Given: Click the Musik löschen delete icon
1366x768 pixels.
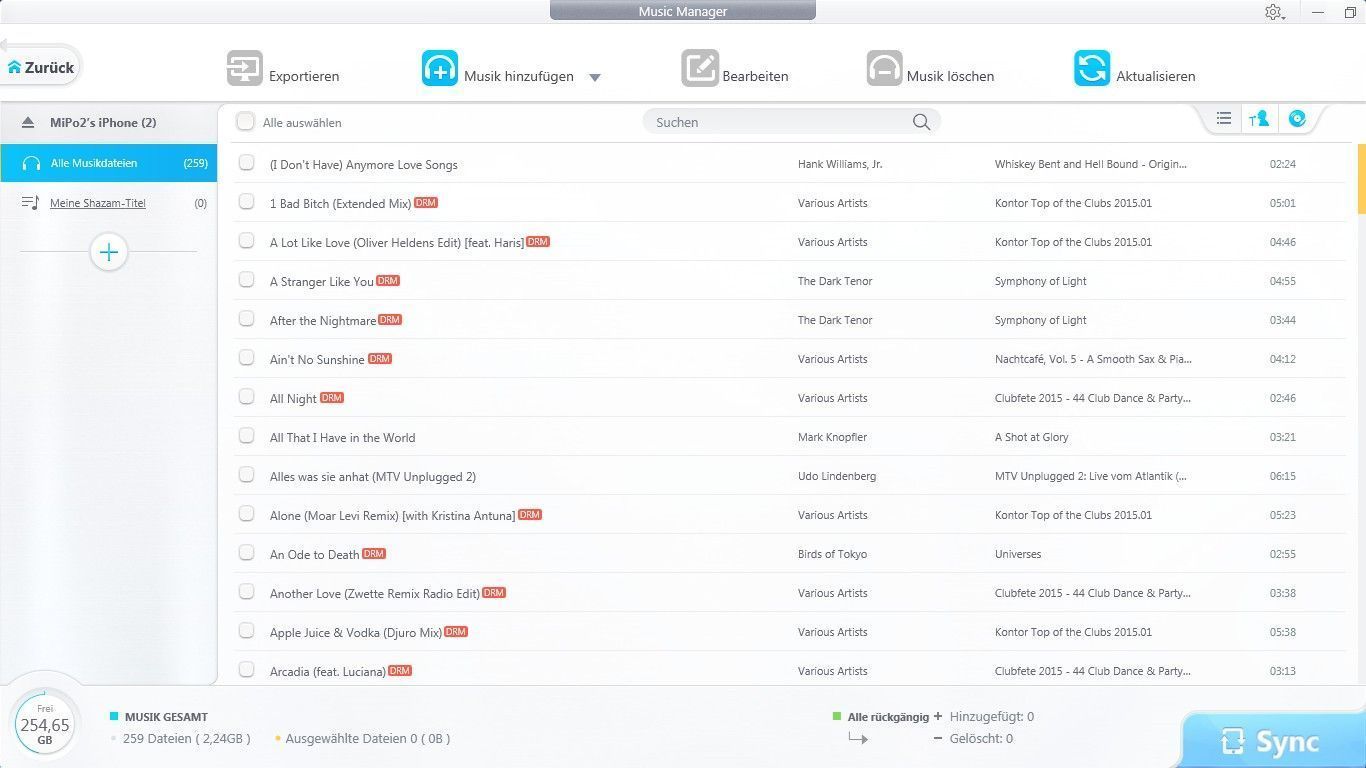Looking at the screenshot, I should (884, 69).
